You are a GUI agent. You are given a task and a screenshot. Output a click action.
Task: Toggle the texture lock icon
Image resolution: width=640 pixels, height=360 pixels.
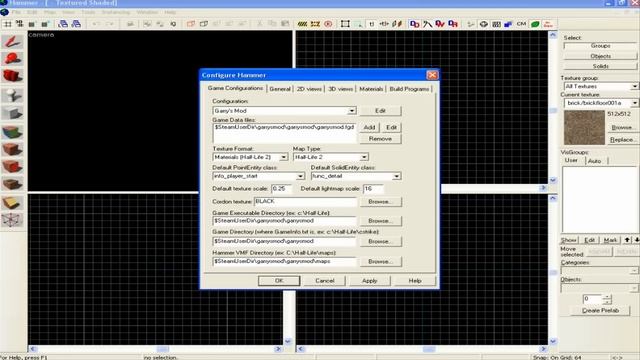(x=371, y=24)
